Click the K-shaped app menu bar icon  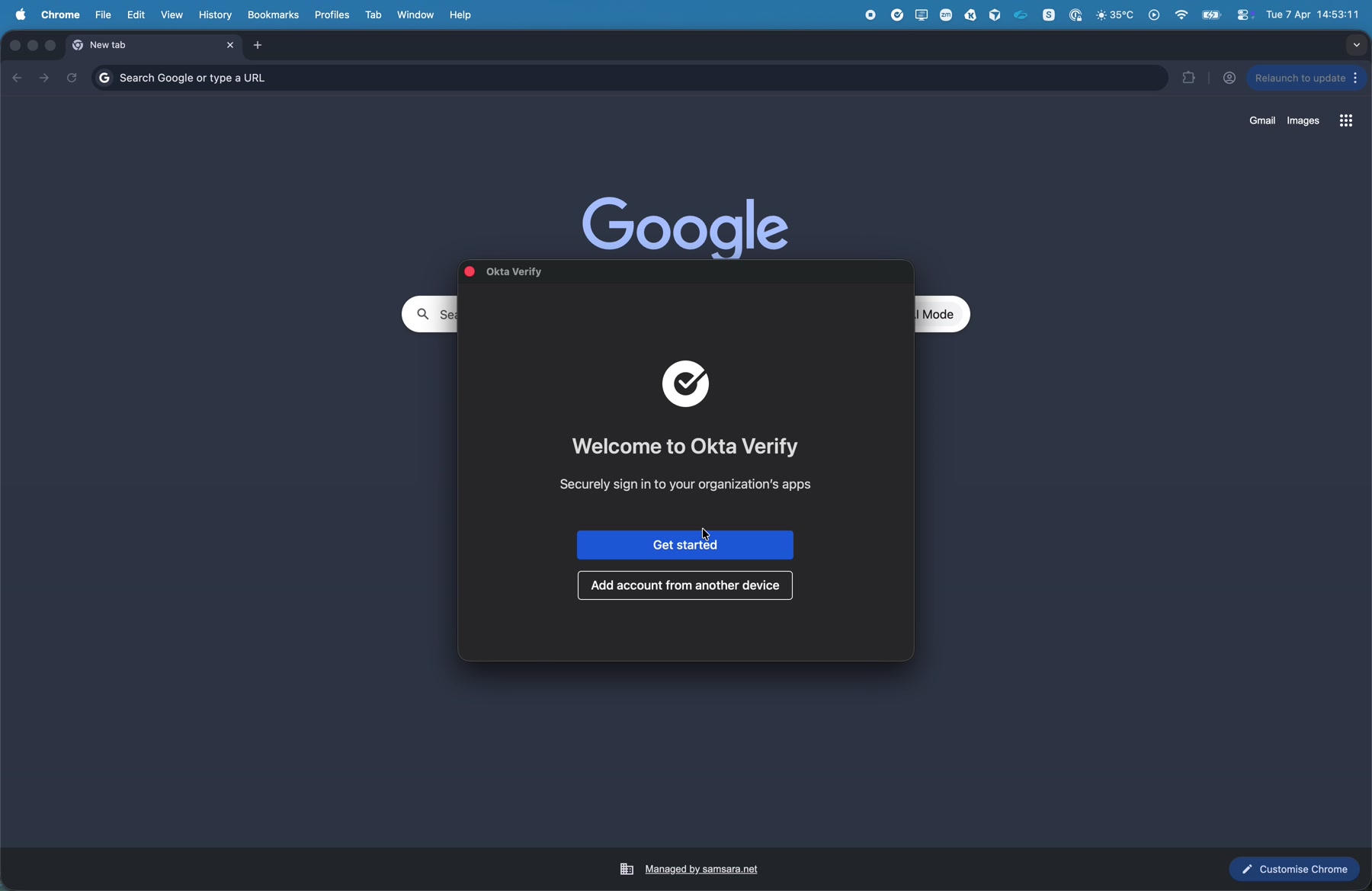pos(970,14)
